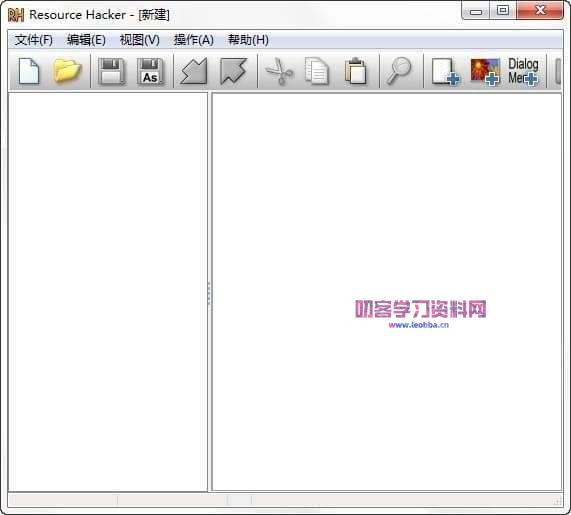Viewport: 571px width, 515px height.
Task: Click the down-left arrow import icon
Action: pos(194,71)
